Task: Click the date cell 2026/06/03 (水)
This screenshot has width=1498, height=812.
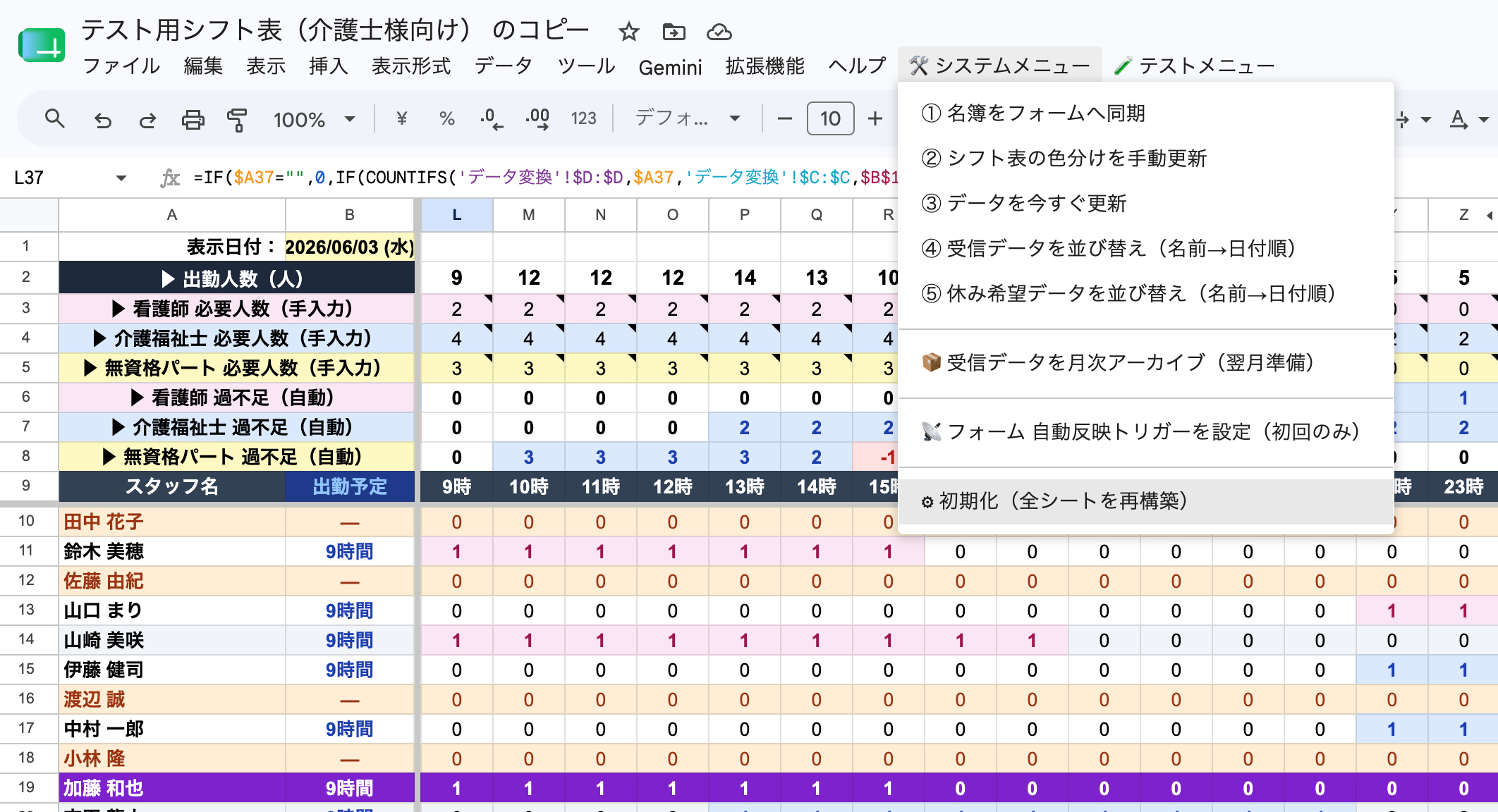Action: pyautogui.click(x=349, y=247)
